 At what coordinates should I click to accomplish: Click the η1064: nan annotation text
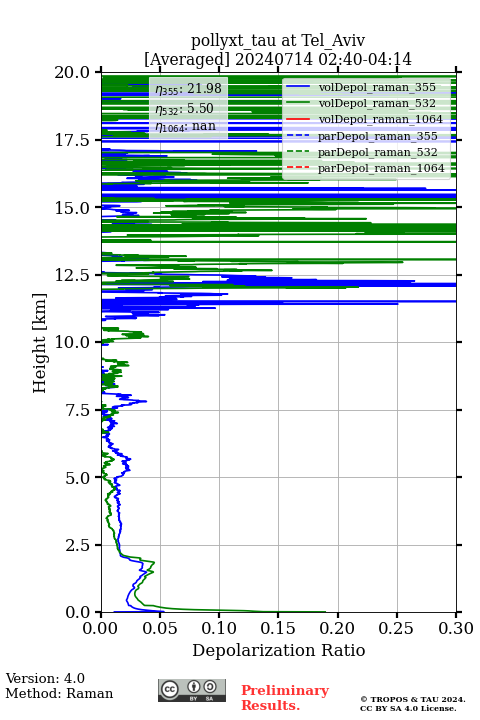(186, 127)
